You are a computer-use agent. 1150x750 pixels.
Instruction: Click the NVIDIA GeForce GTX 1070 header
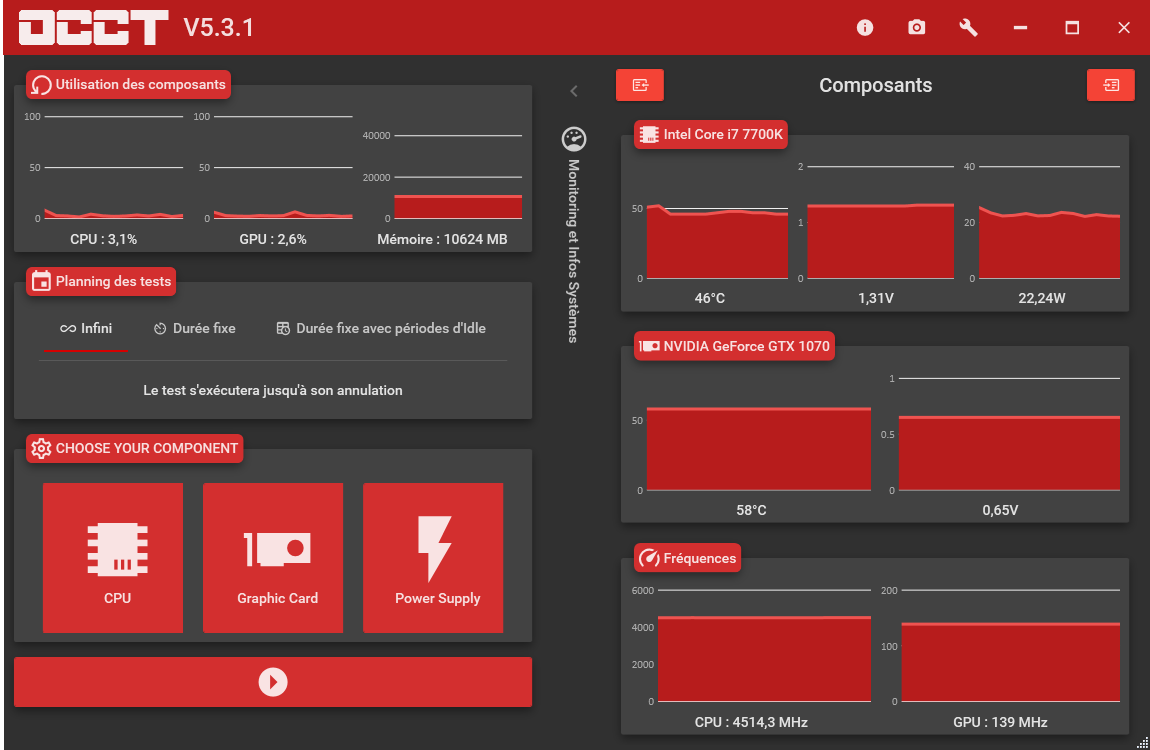(734, 346)
